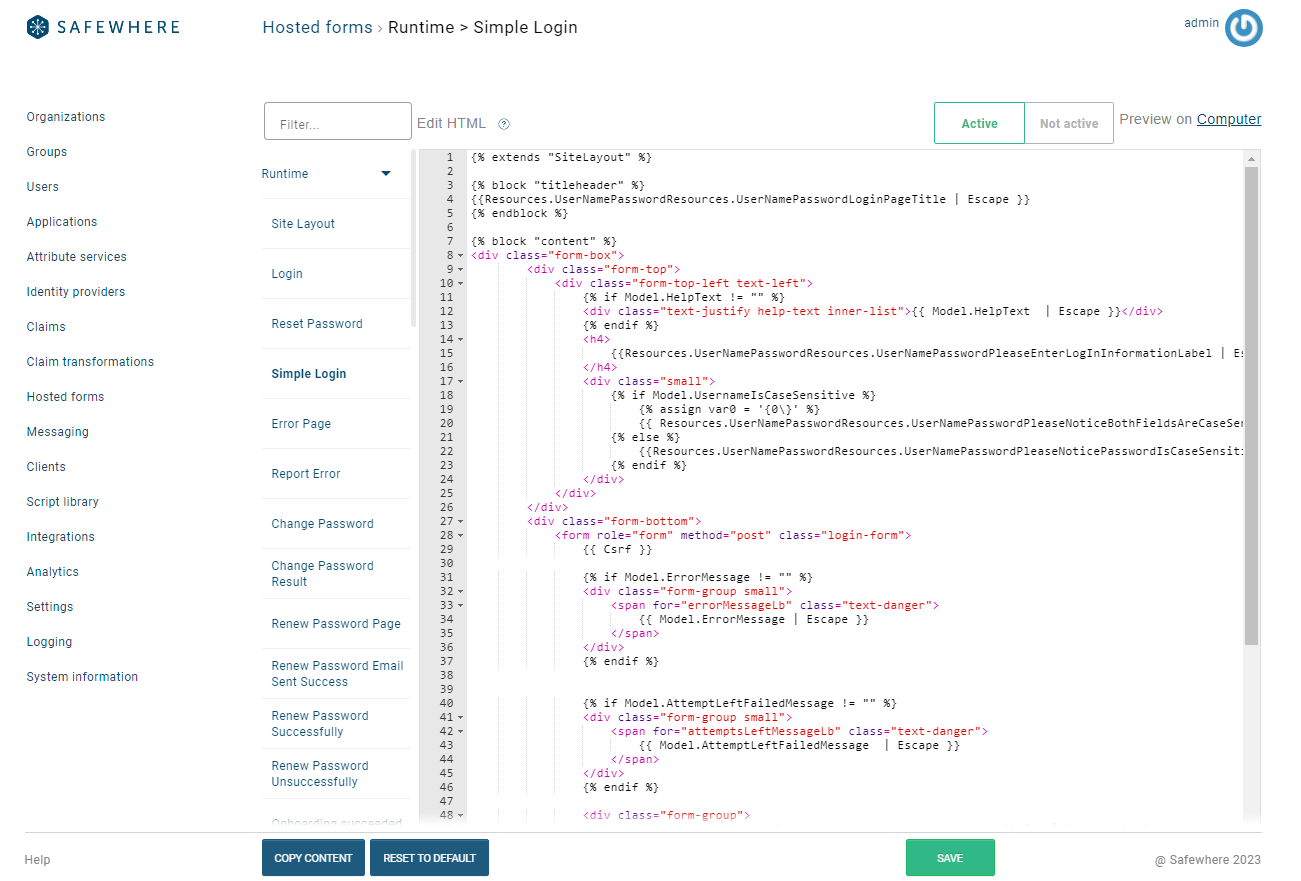
Task: Click the Copy Content button
Action: coord(313,858)
